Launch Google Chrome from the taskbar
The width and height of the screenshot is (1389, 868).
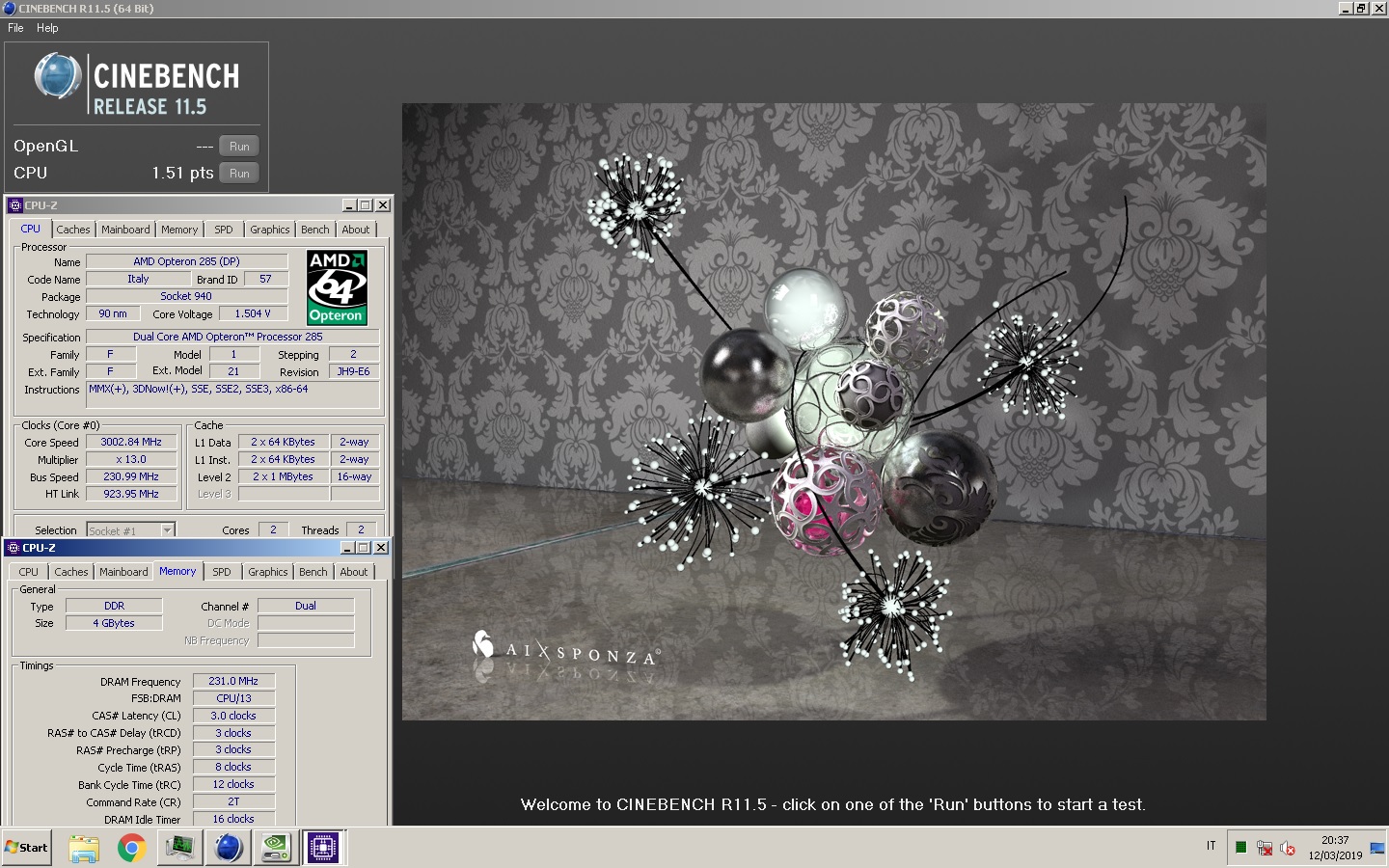[x=132, y=848]
